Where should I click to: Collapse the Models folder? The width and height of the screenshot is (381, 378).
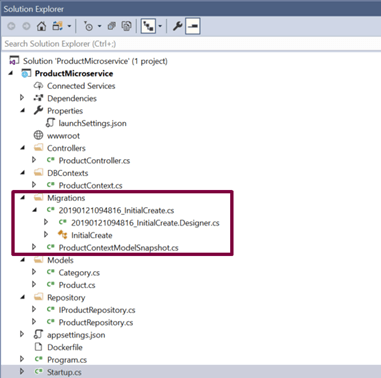point(22,260)
